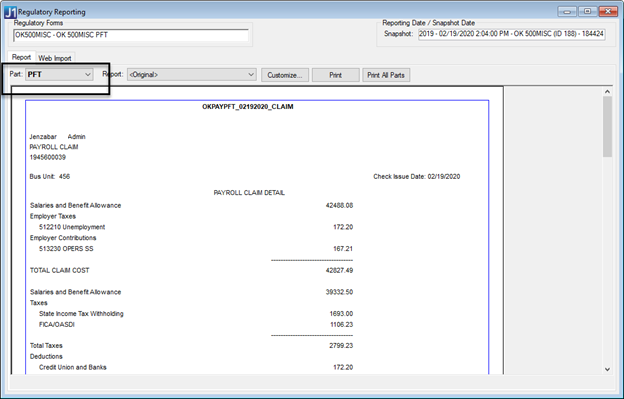Image resolution: width=624 pixels, height=399 pixels.
Task: Switch to the Web Import tab
Action: click(x=55, y=58)
